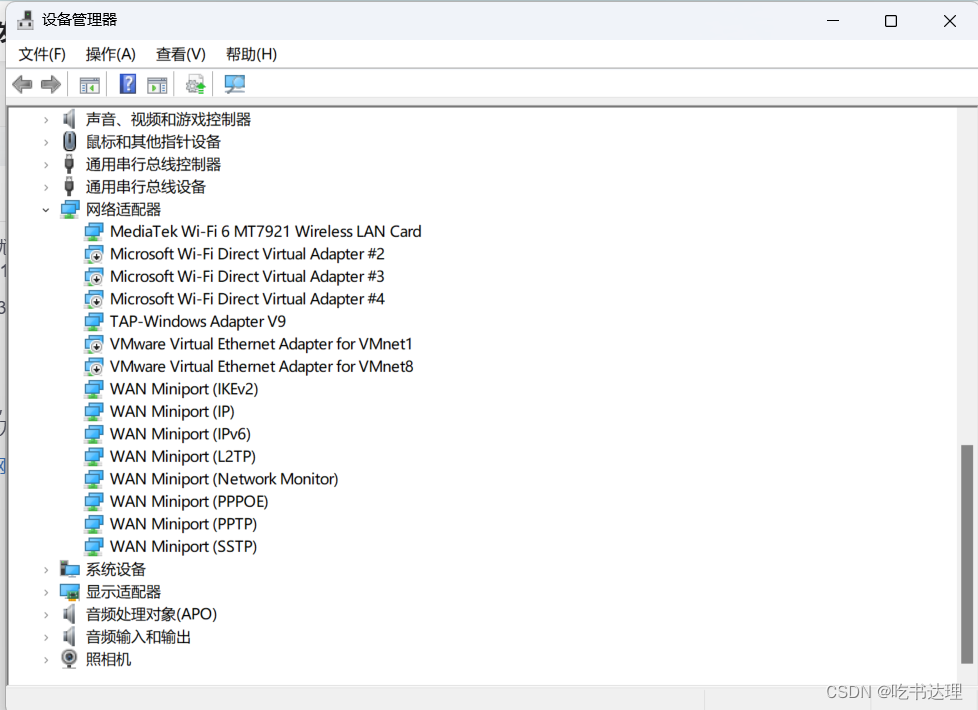This screenshot has width=978, height=710.
Task: Click the TAP-Windows Adapter V9 icon
Action: (x=94, y=321)
